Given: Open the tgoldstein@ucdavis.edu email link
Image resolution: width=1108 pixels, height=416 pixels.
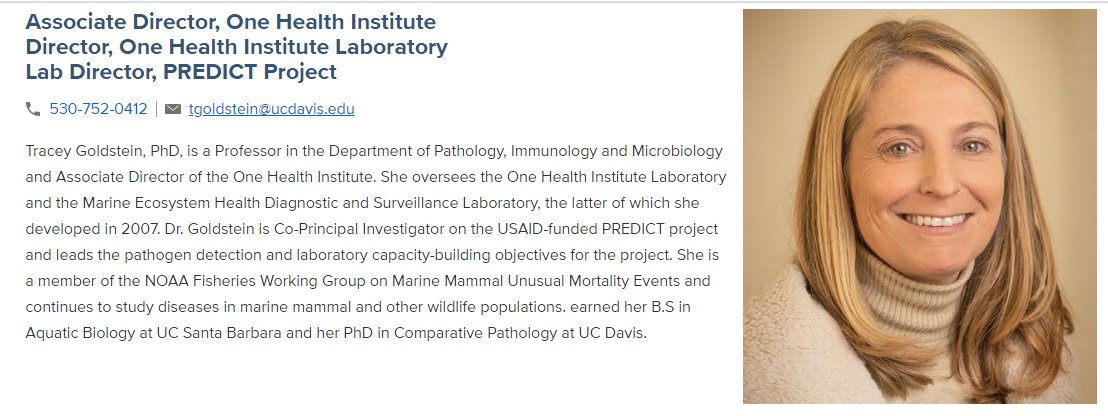Looking at the screenshot, I should pyautogui.click(x=271, y=109).
